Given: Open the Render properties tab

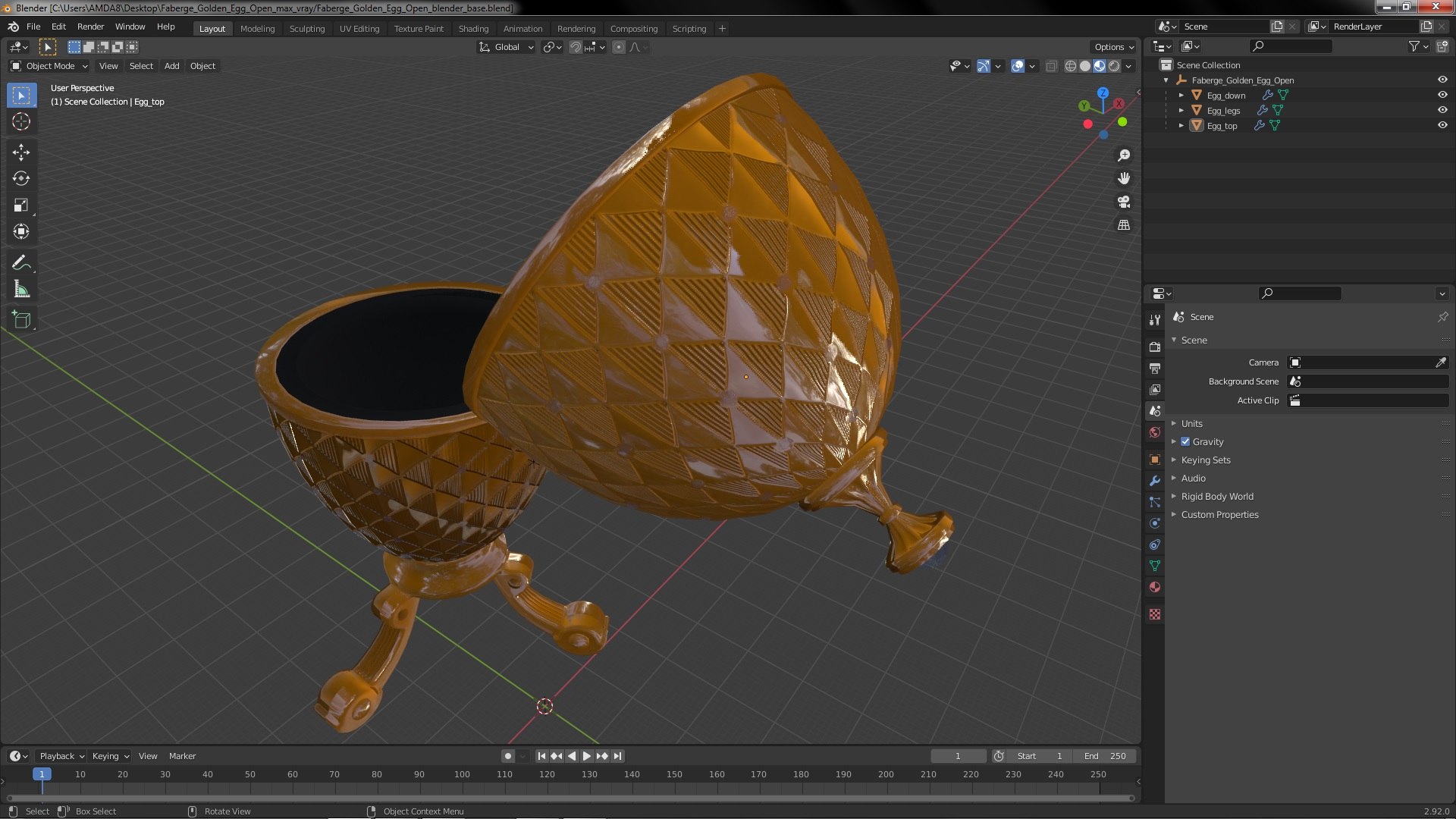Looking at the screenshot, I should [1154, 347].
